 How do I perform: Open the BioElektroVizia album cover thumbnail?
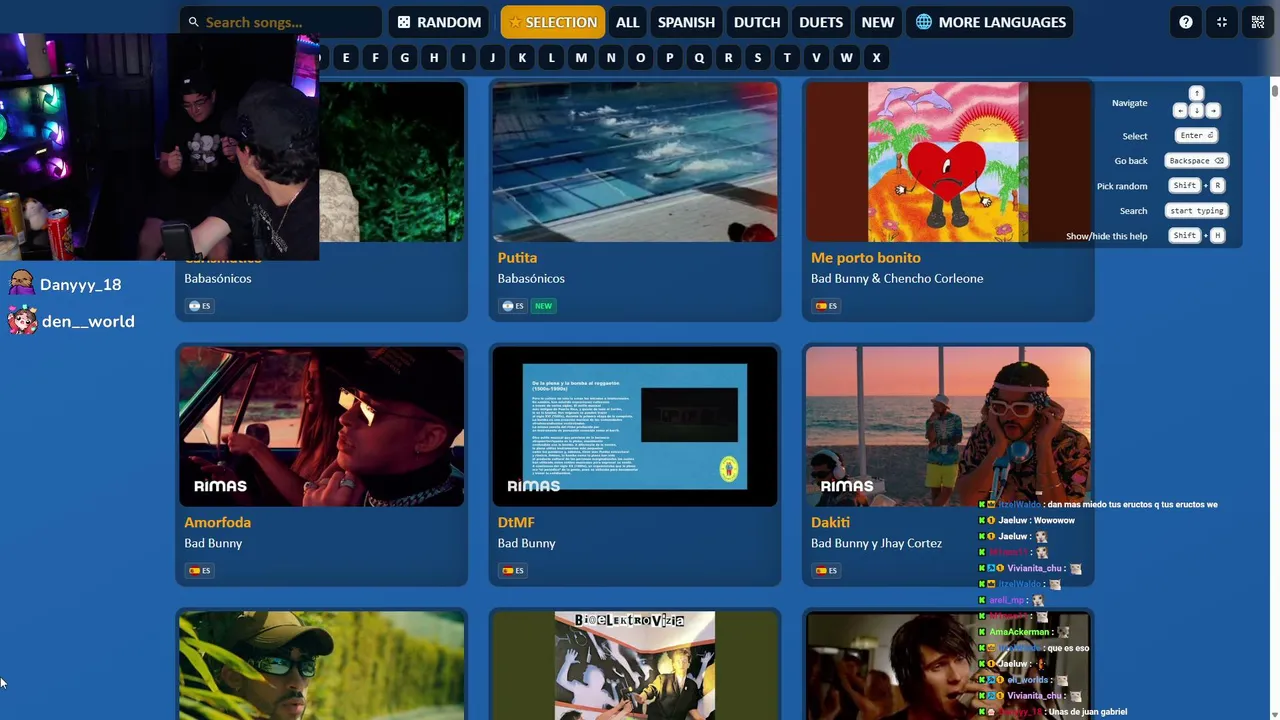[x=635, y=666]
